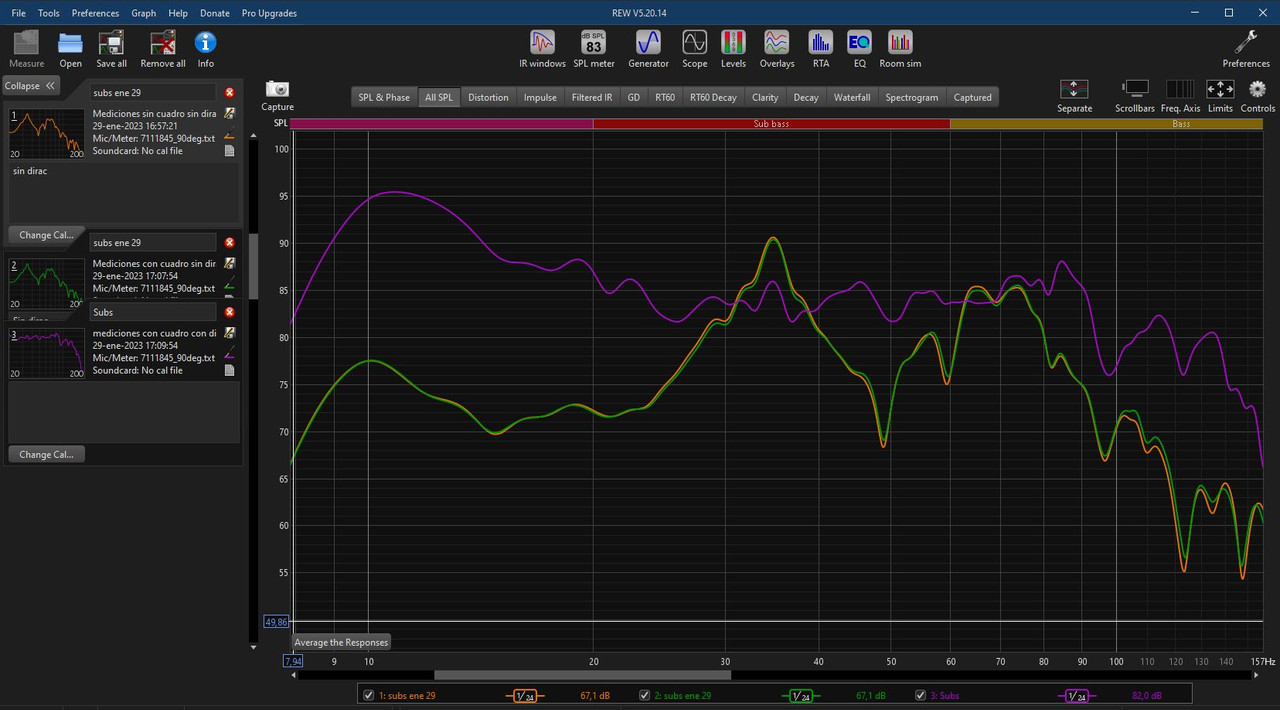Image resolution: width=1280 pixels, height=710 pixels.
Task: Capture graph with camera icon
Action: click(278, 95)
